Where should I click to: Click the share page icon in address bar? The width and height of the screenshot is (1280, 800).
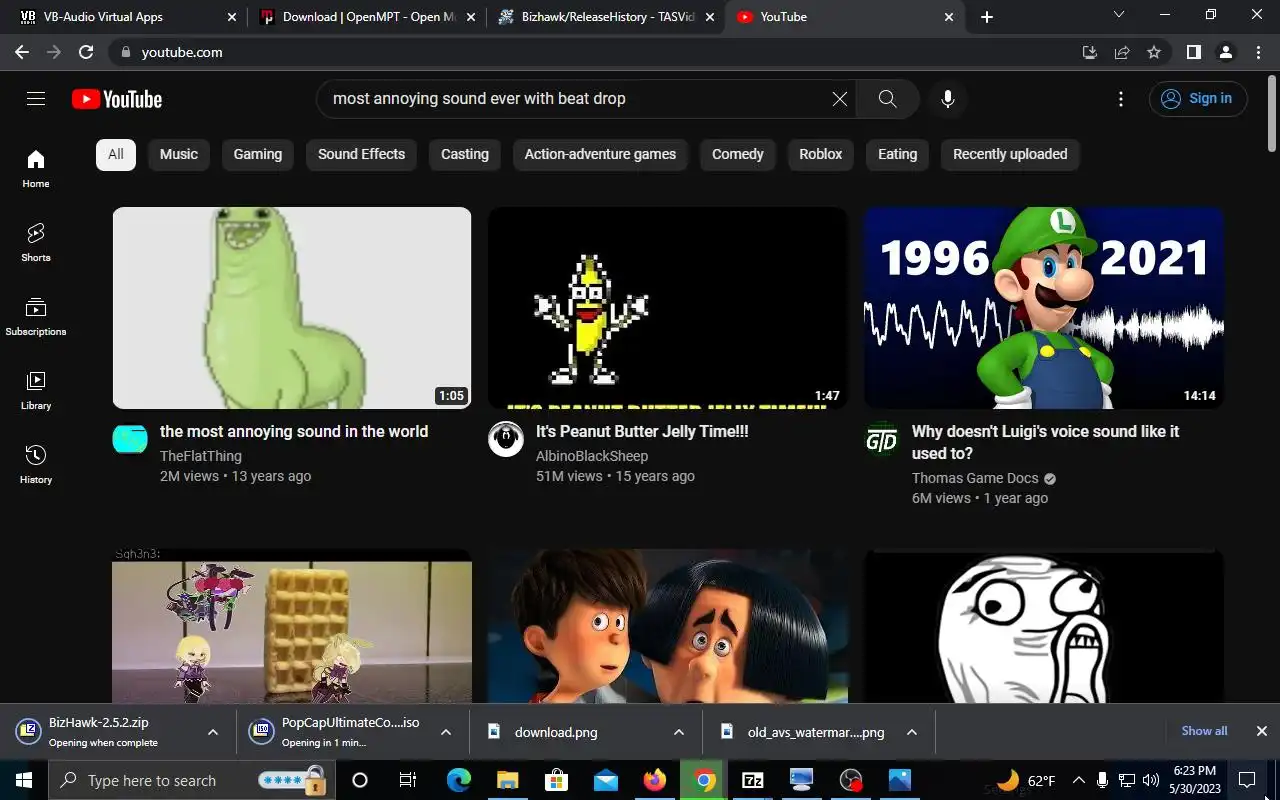tap(1122, 52)
